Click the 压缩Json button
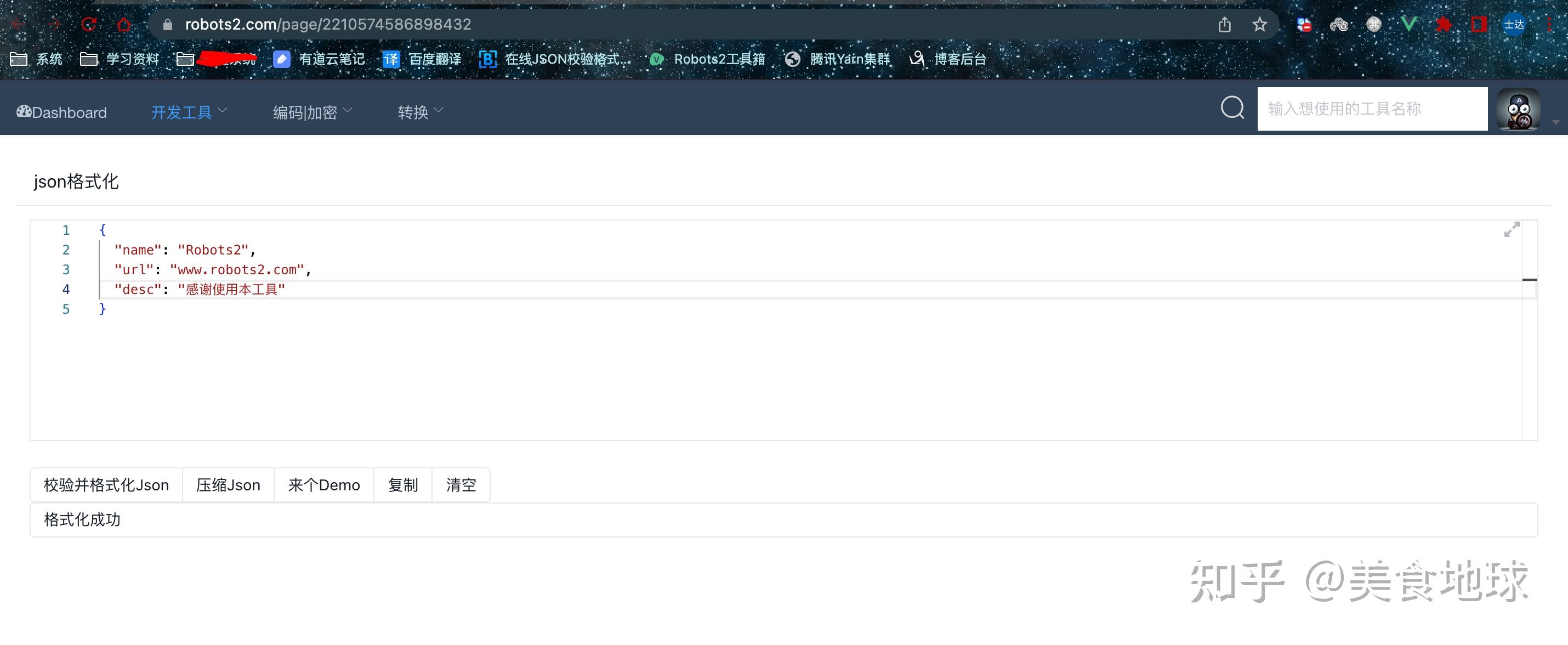Screen dimensions: 1568x645 pos(228,485)
